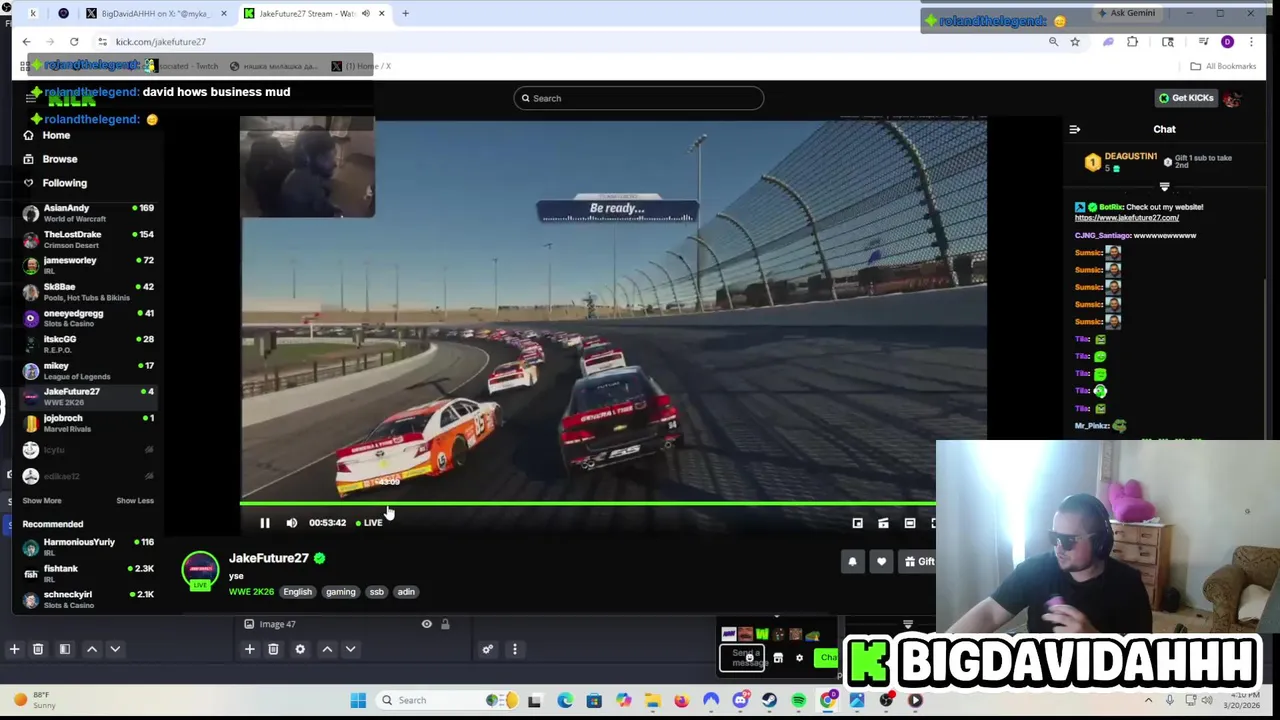Select the English tag
This screenshot has width=1280, height=720.
click(297, 592)
